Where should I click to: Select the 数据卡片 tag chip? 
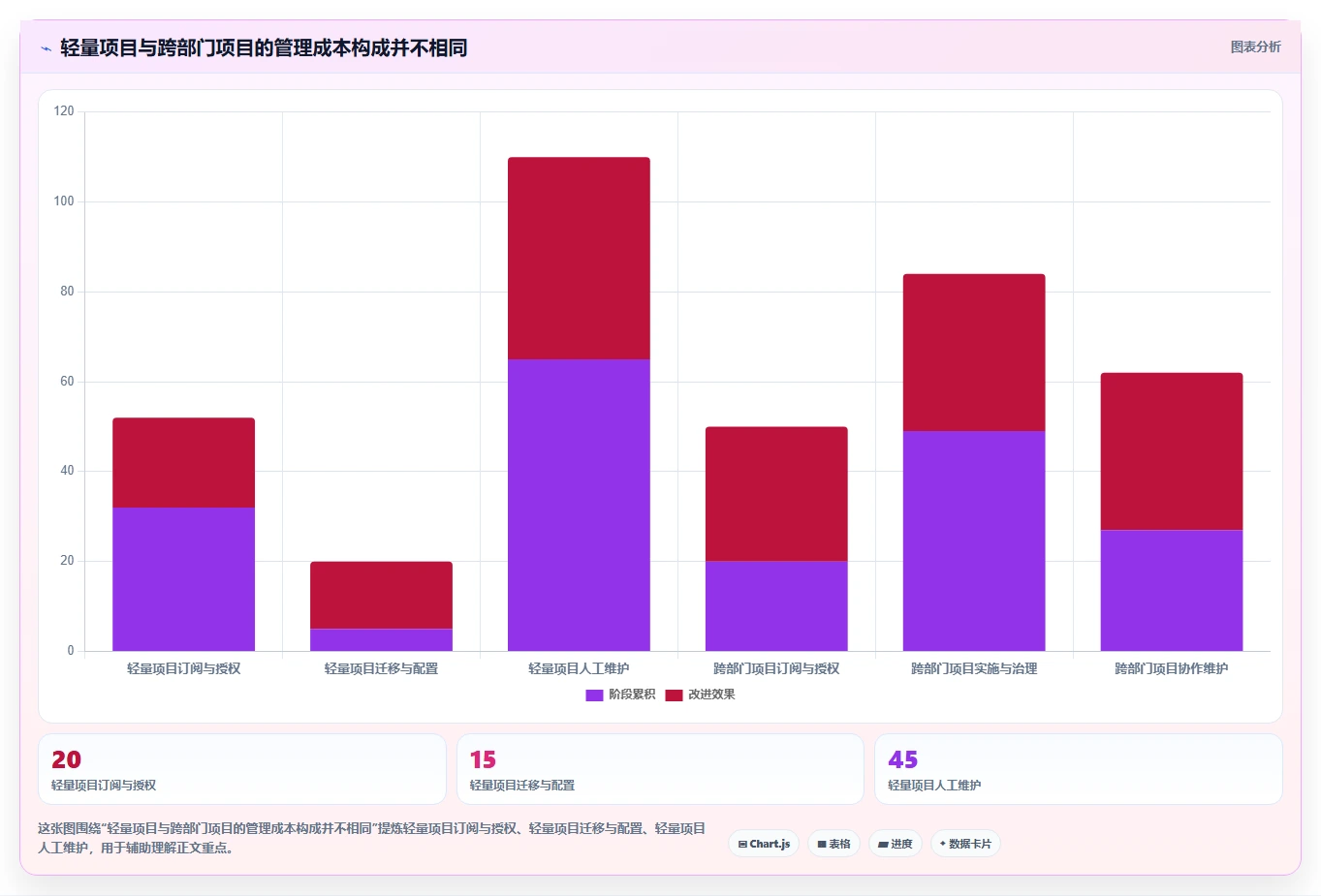[x=965, y=844]
